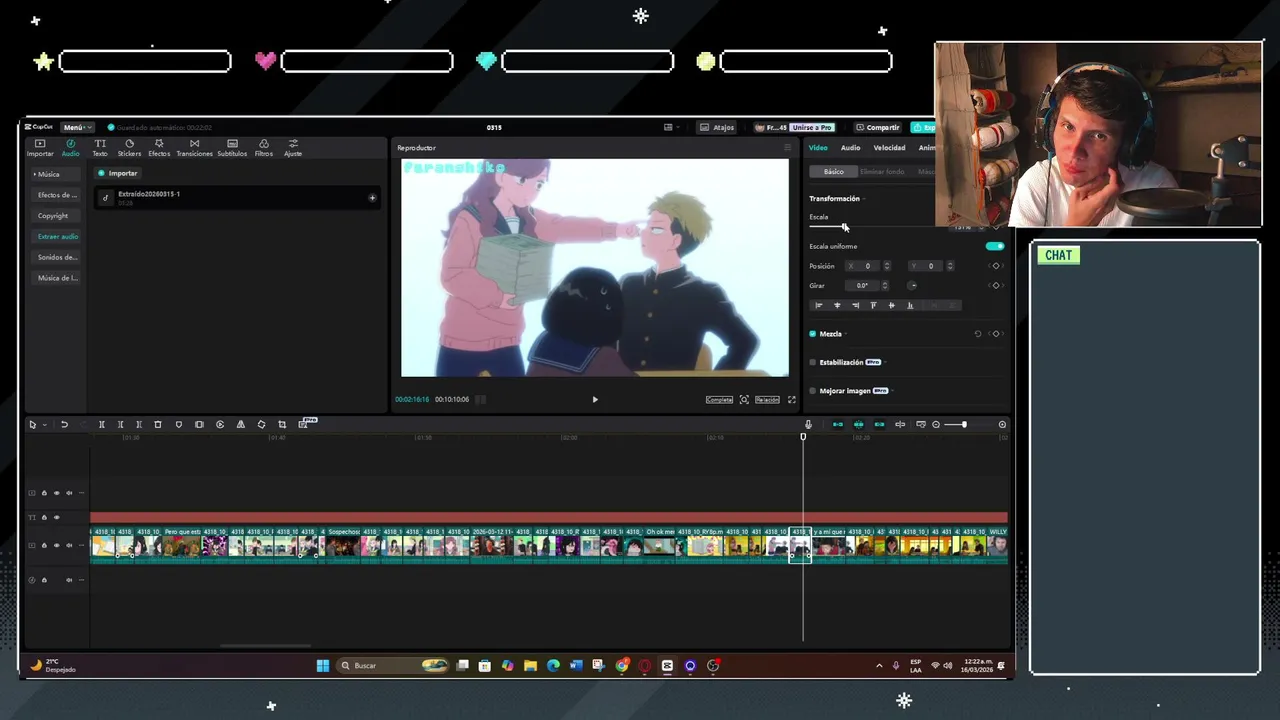Hide the main video track with eye icon

tap(56, 546)
